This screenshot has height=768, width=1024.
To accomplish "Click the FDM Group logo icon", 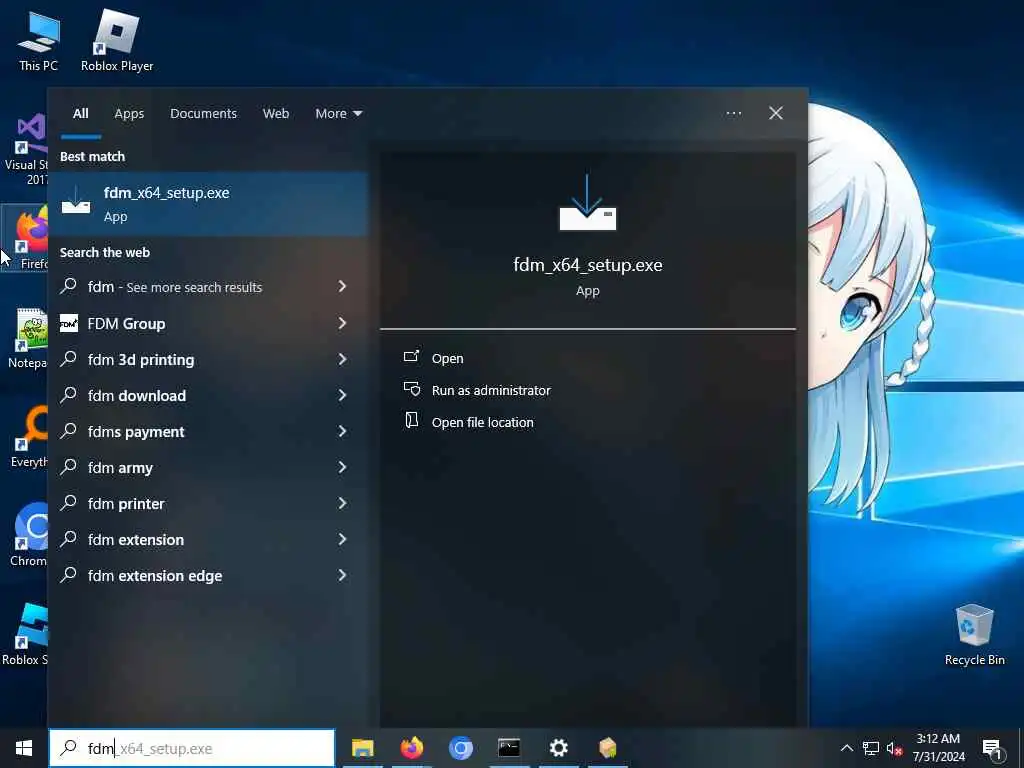I will tap(69, 323).
